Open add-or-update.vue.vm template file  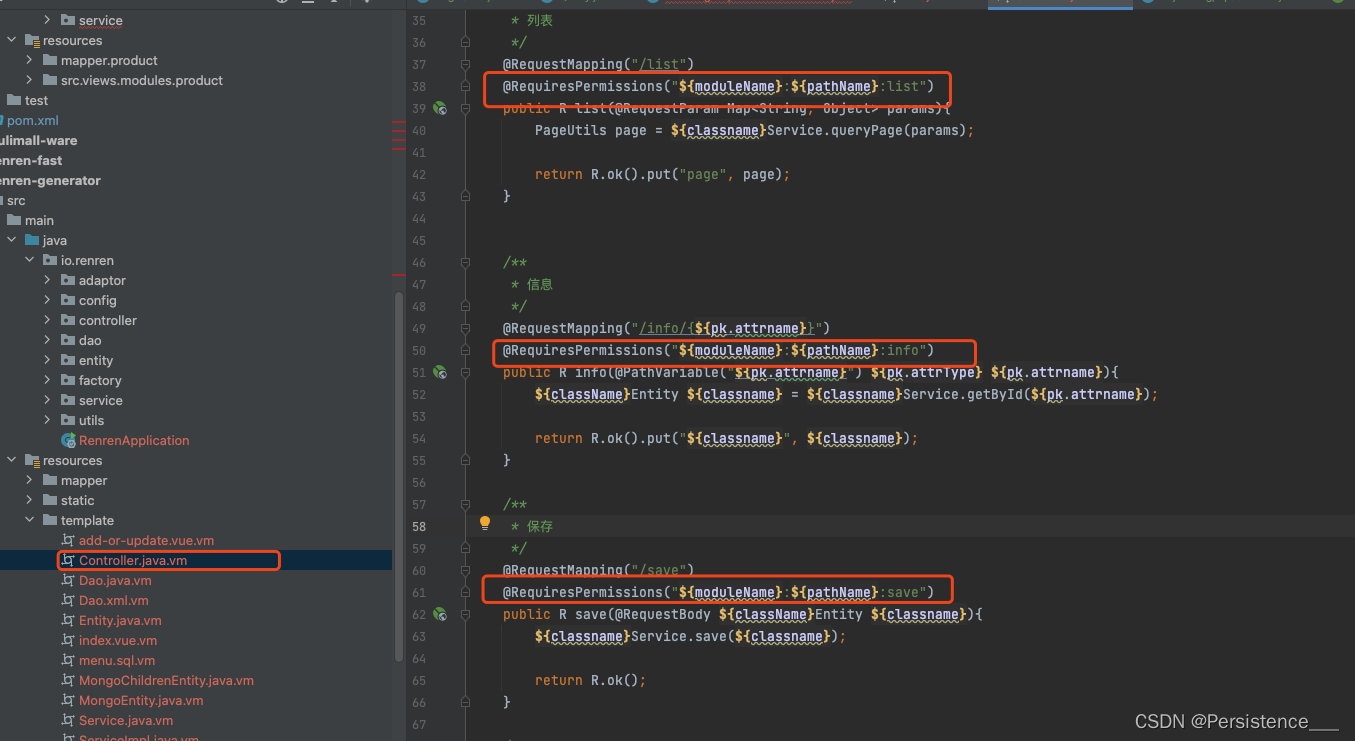click(x=146, y=540)
